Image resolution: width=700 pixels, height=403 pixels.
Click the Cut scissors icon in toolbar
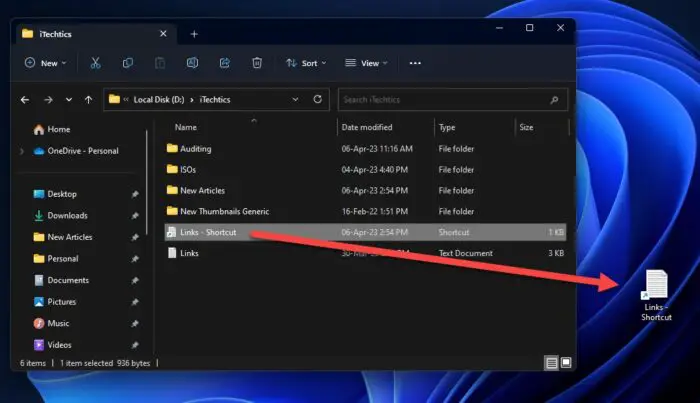point(96,63)
